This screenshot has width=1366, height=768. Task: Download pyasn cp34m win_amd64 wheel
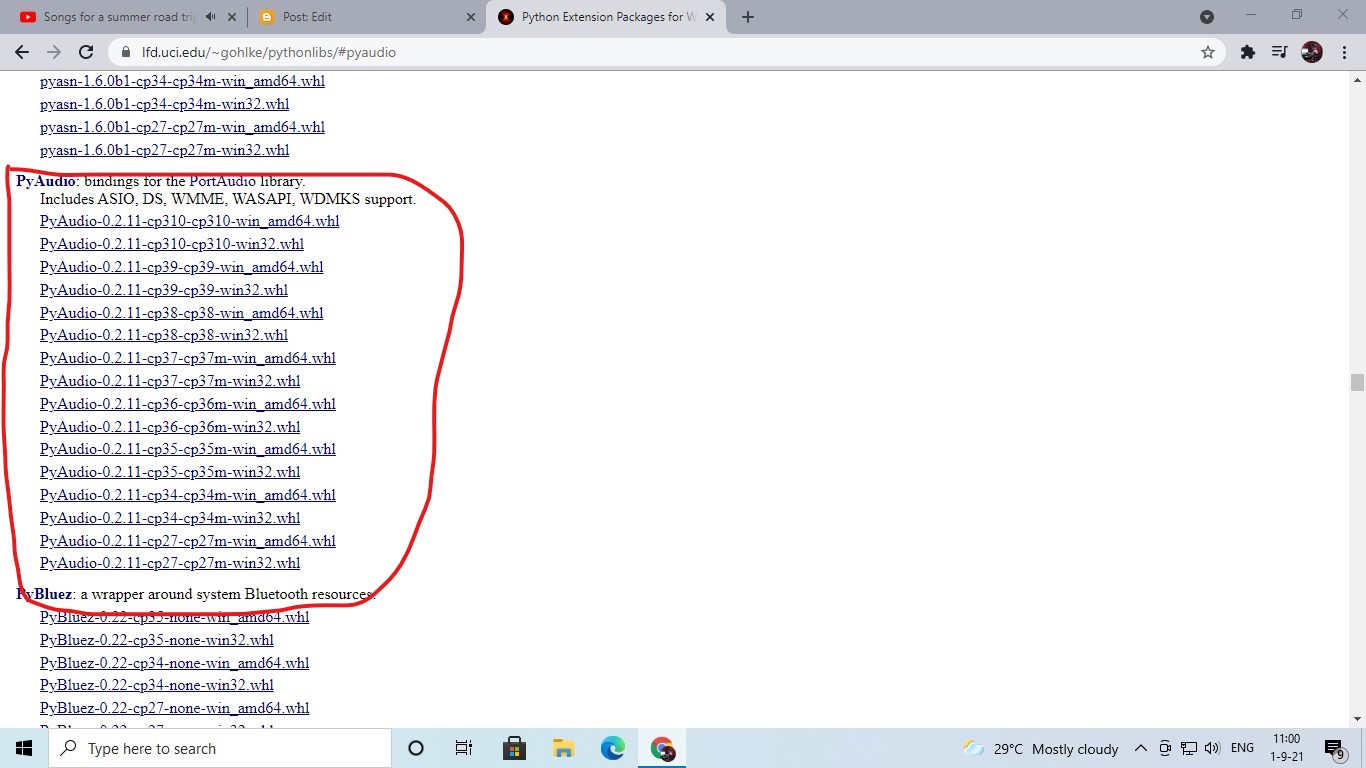pyautogui.click(x=182, y=81)
